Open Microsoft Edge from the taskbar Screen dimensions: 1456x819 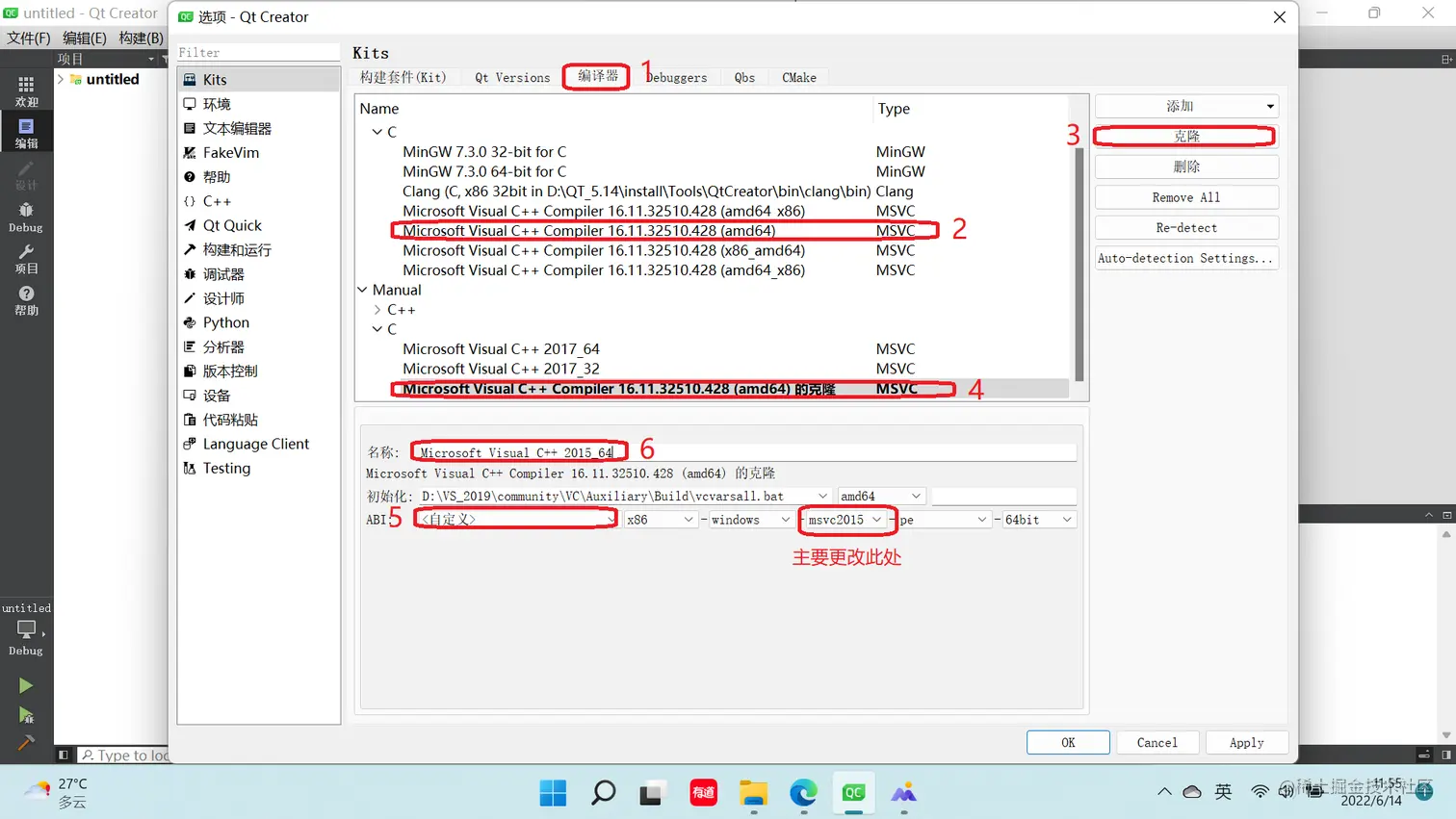coord(803,793)
